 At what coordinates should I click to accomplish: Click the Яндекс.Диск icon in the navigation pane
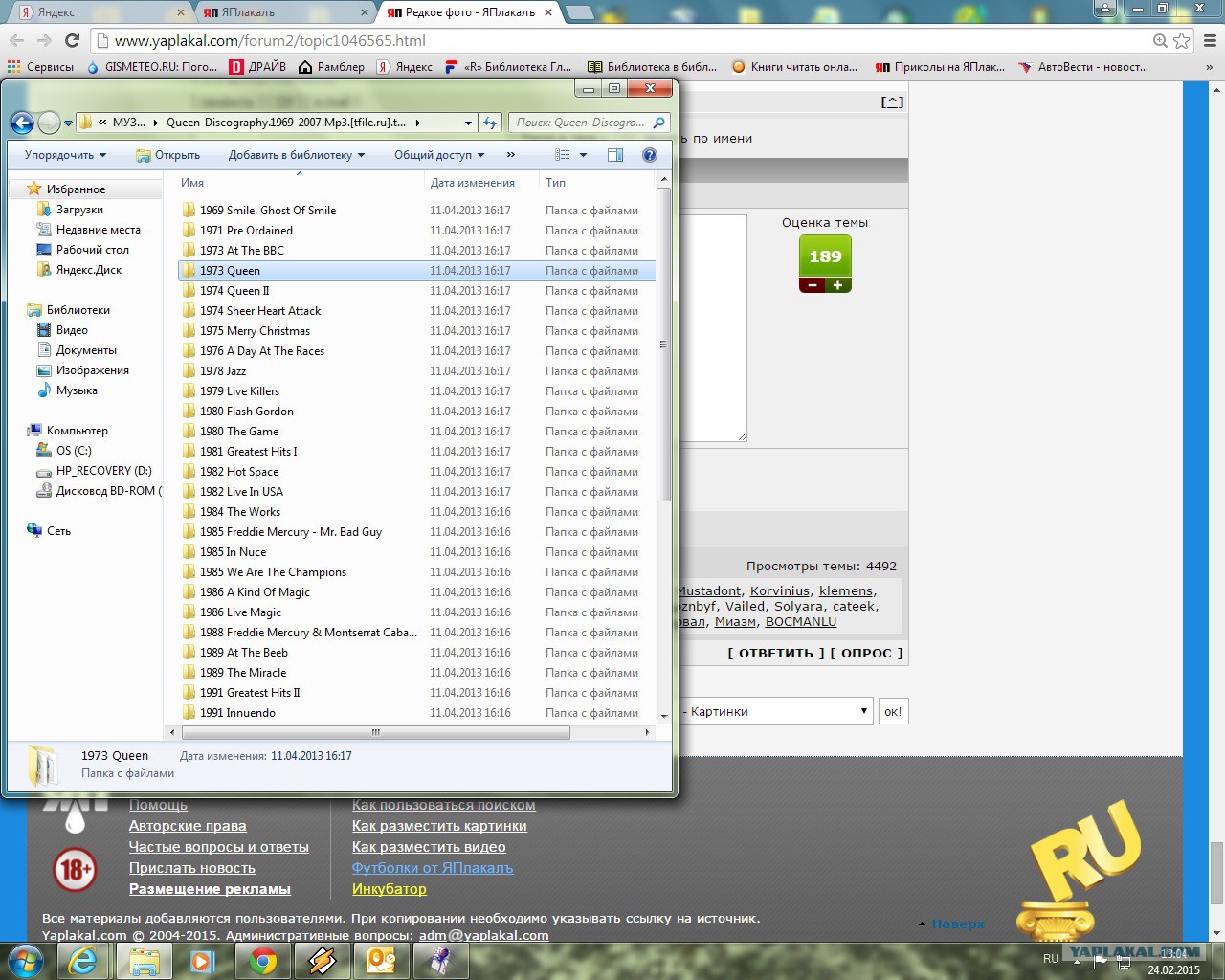43,270
